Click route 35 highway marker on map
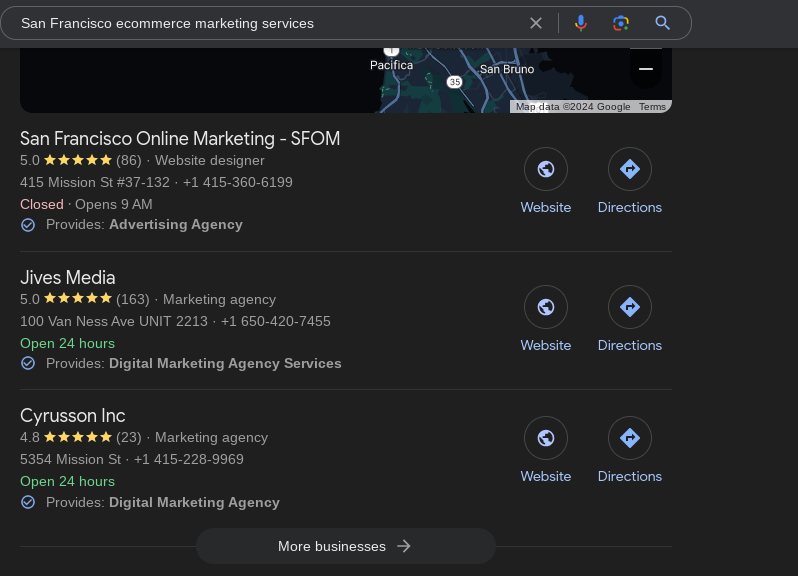Image resolution: width=798 pixels, height=576 pixels. 454,81
